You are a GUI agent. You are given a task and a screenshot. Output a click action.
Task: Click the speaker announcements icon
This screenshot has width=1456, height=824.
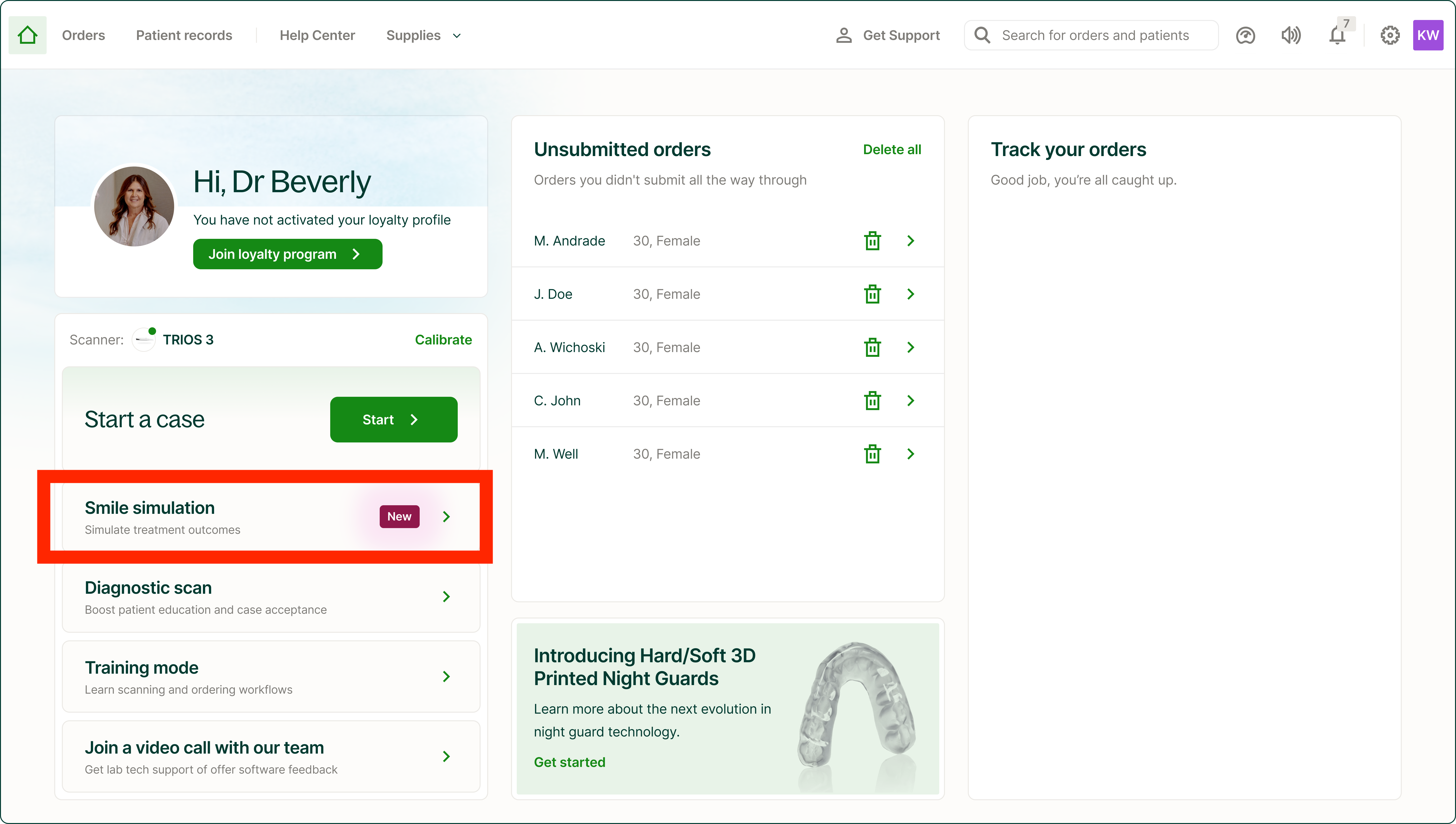(1291, 35)
